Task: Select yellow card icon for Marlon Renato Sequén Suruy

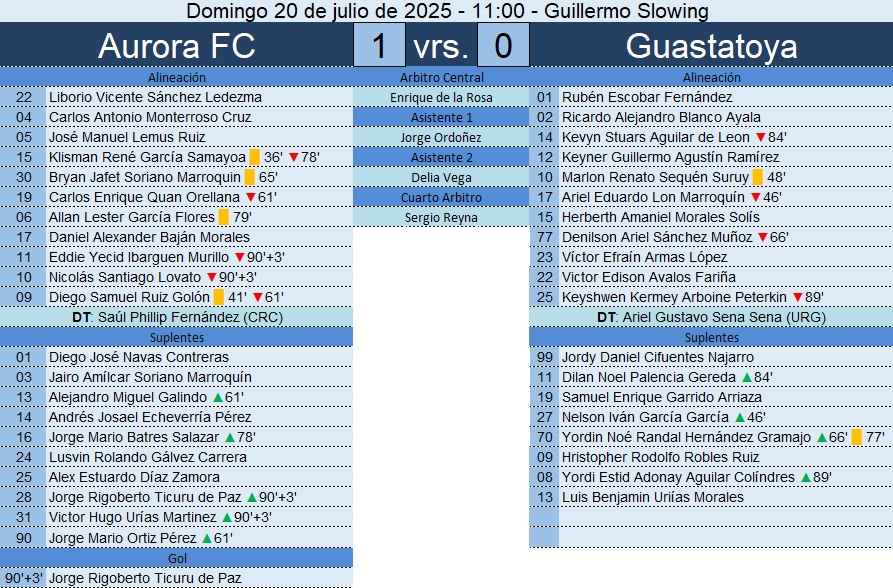Action: 758,177
